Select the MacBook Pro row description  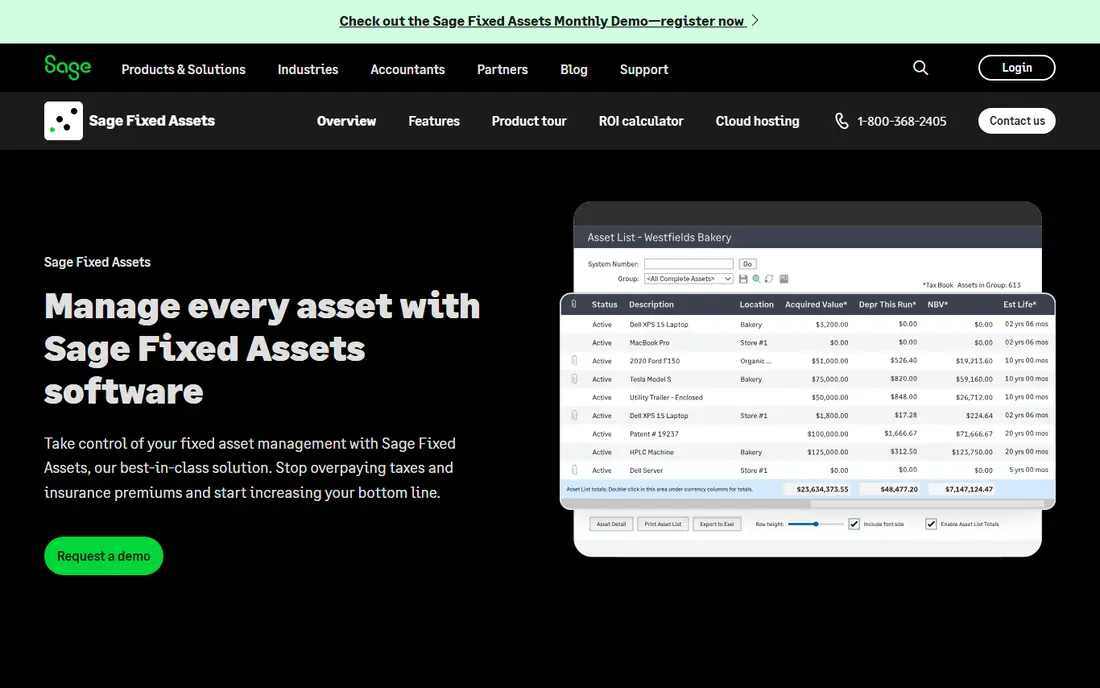[x=650, y=343]
